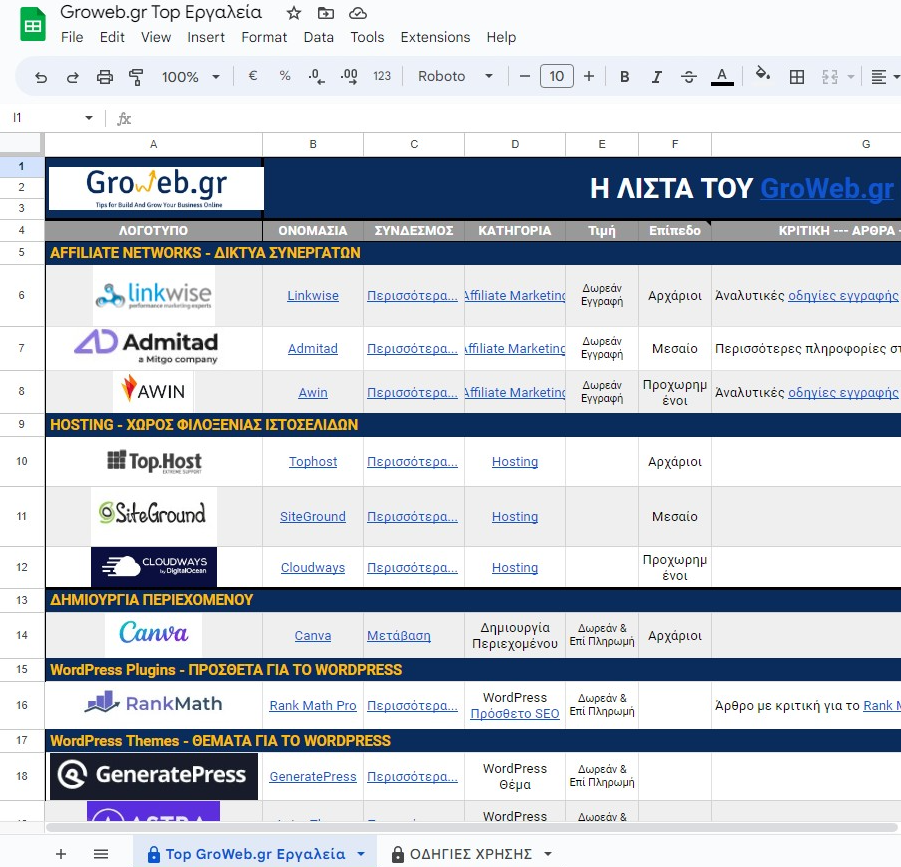901x867 pixels.
Task: Click the Merge cells icon
Action: coord(830,77)
